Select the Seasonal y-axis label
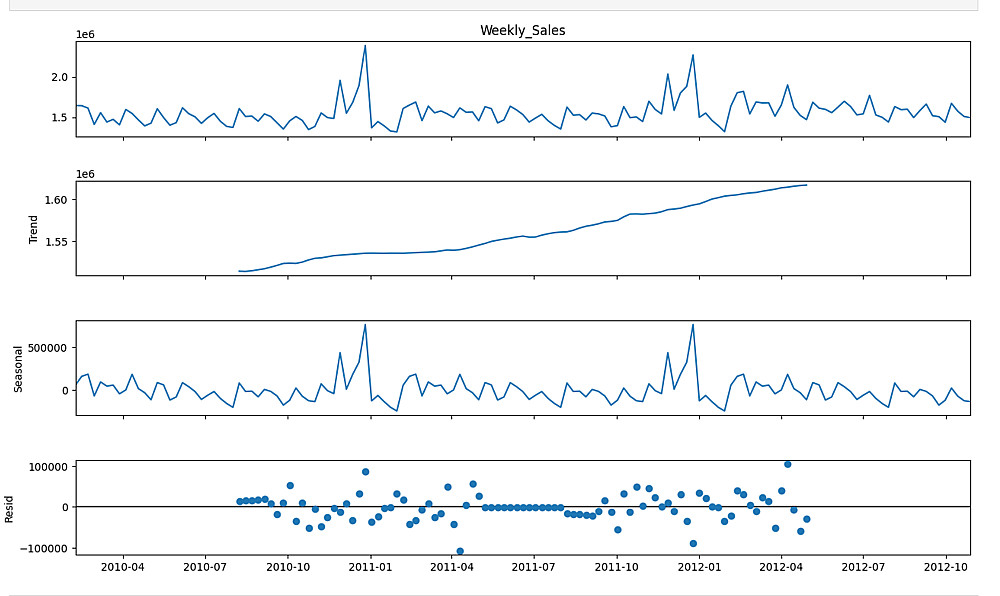This screenshot has height=596, width=1000. pos(18,369)
